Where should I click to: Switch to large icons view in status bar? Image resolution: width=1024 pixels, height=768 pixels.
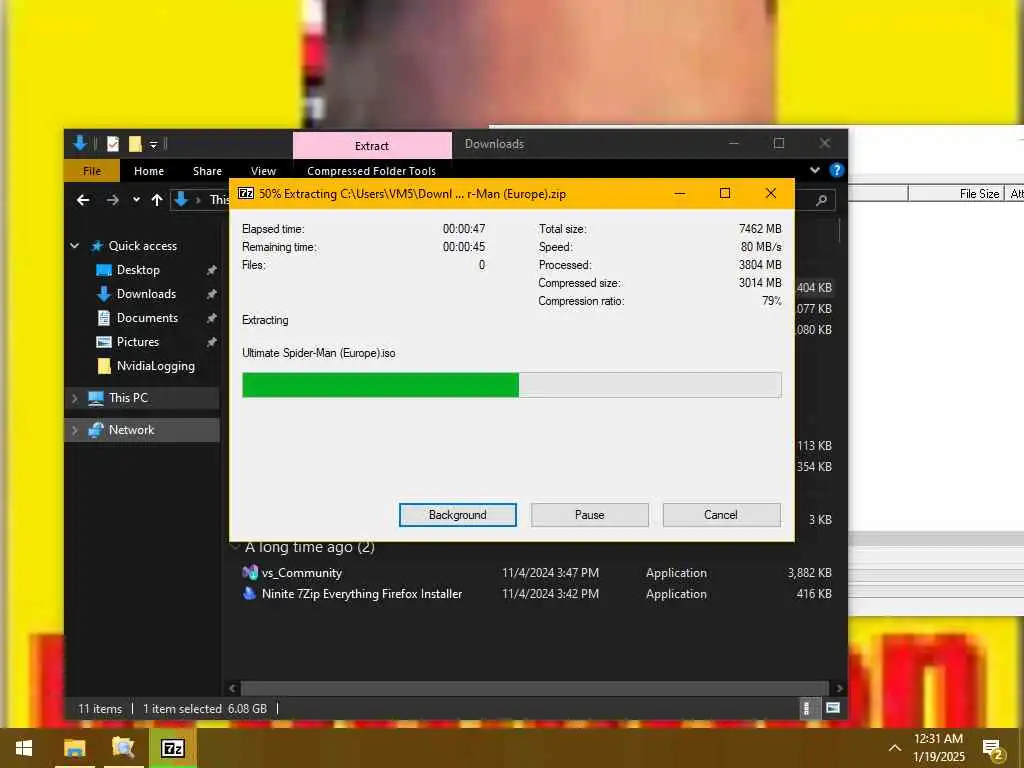pyautogui.click(x=833, y=709)
